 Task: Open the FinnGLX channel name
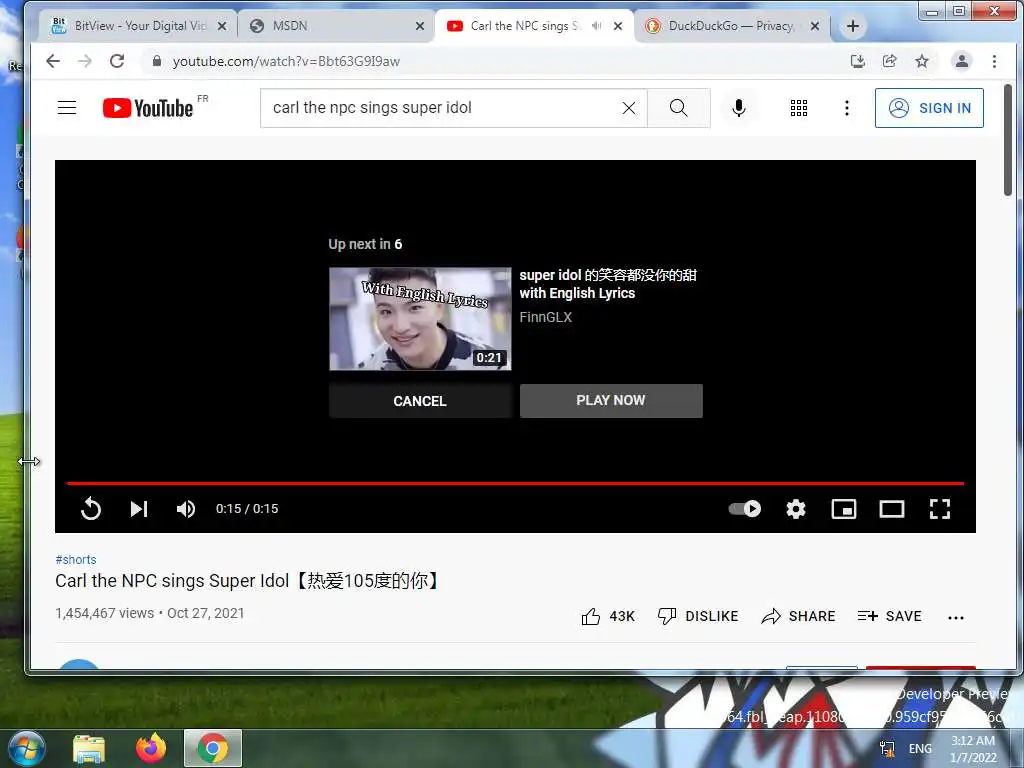545,317
